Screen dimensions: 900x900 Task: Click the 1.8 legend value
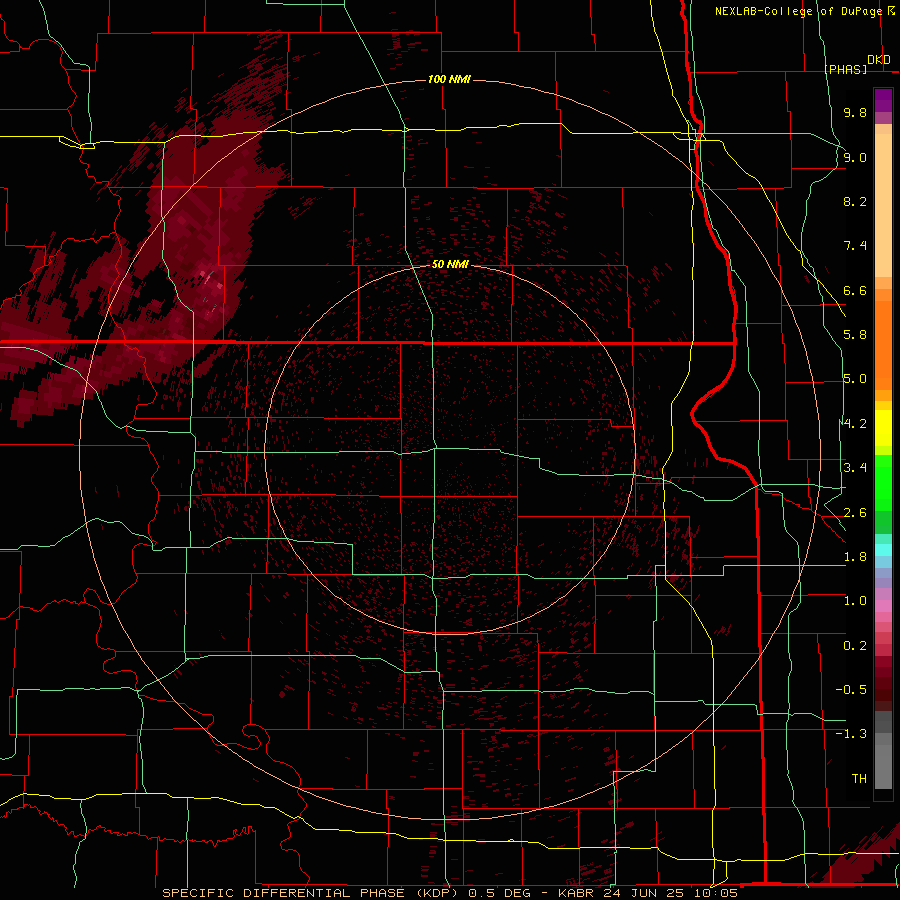[855, 557]
